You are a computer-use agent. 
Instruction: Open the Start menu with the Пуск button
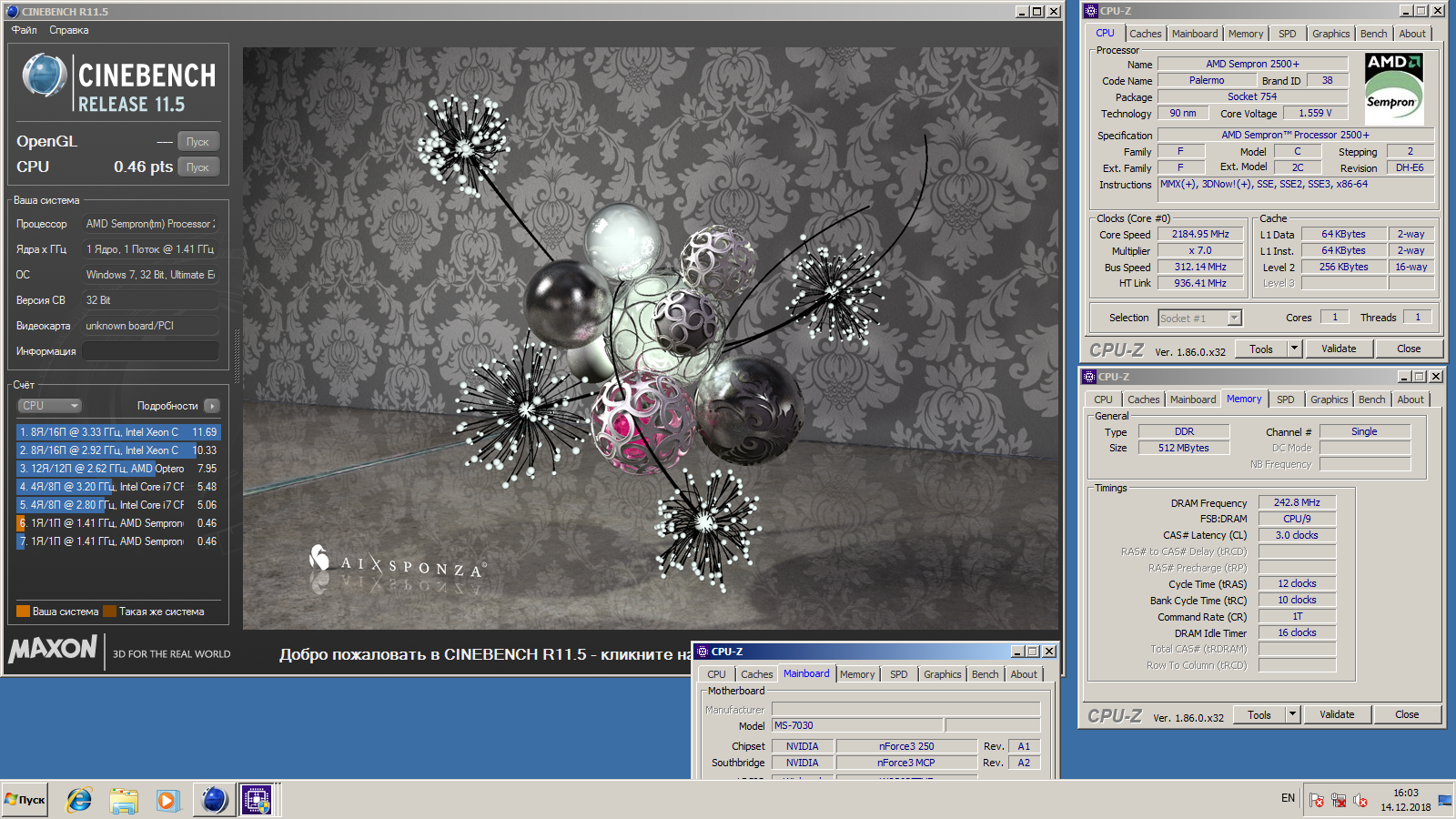25,800
